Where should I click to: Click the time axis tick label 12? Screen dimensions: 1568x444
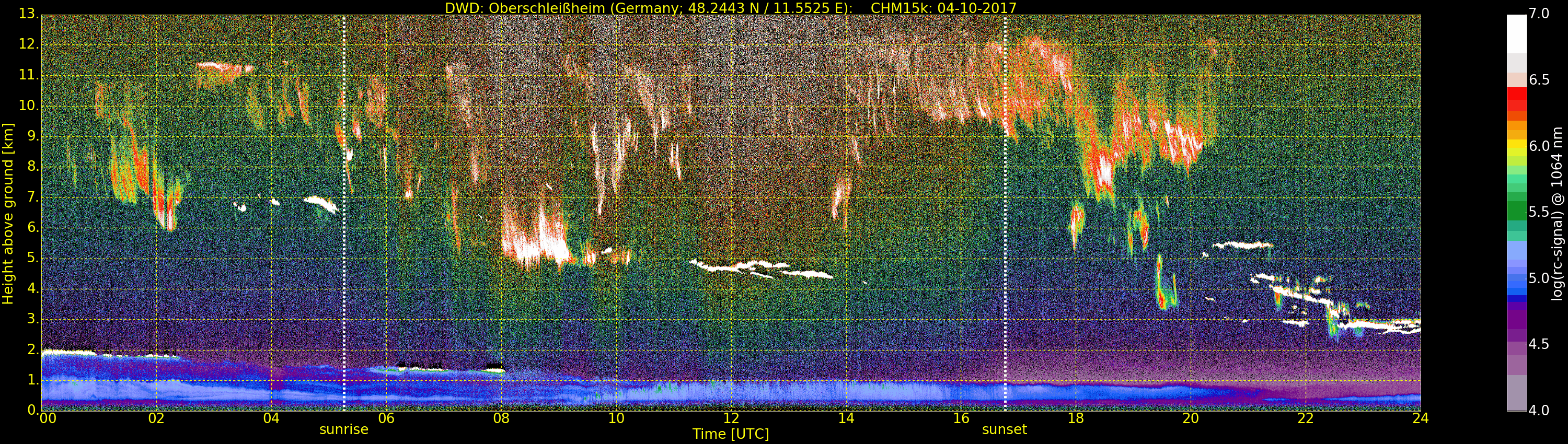731,418
